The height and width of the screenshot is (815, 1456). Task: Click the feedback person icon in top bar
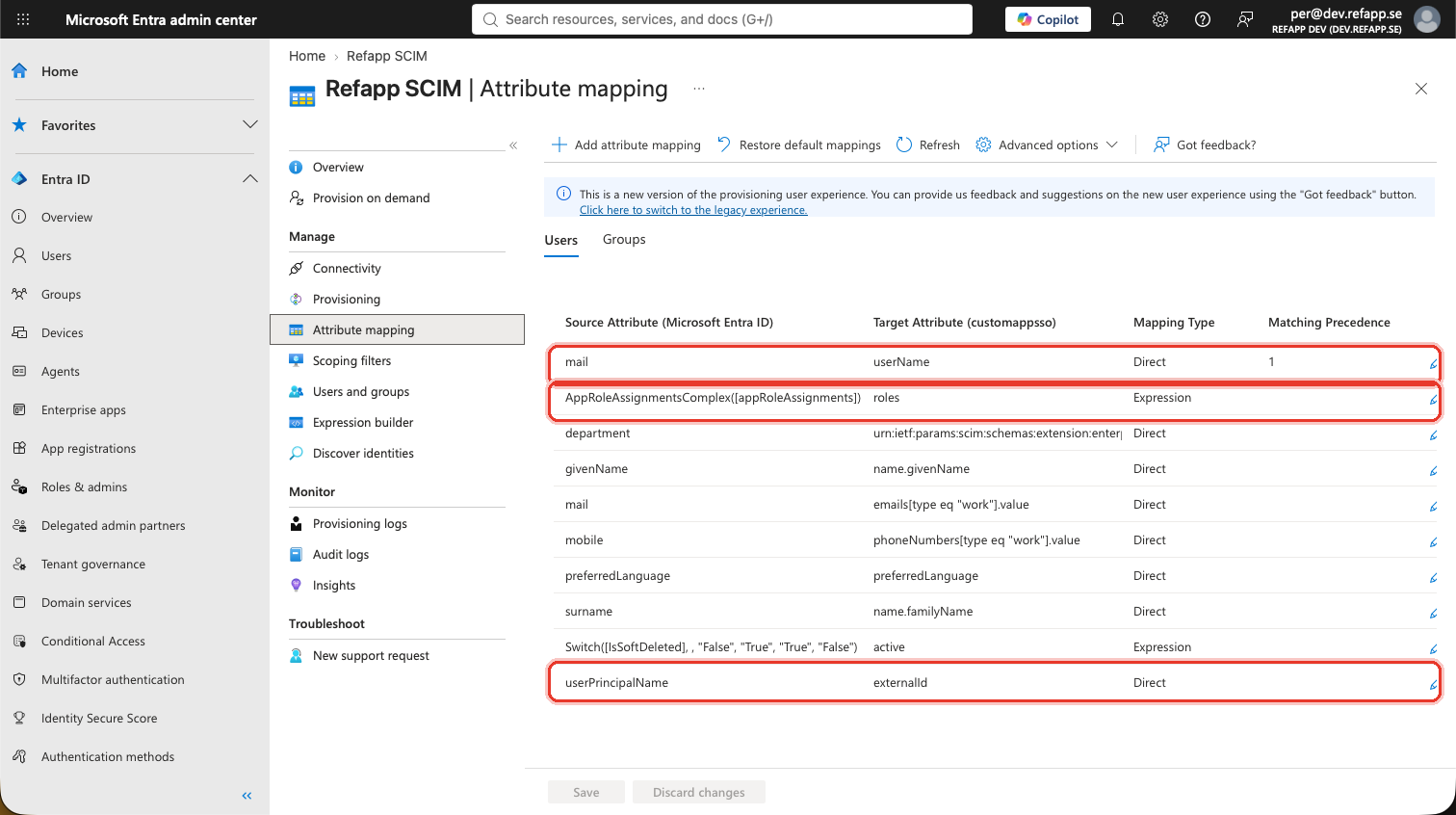[x=1245, y=19]
